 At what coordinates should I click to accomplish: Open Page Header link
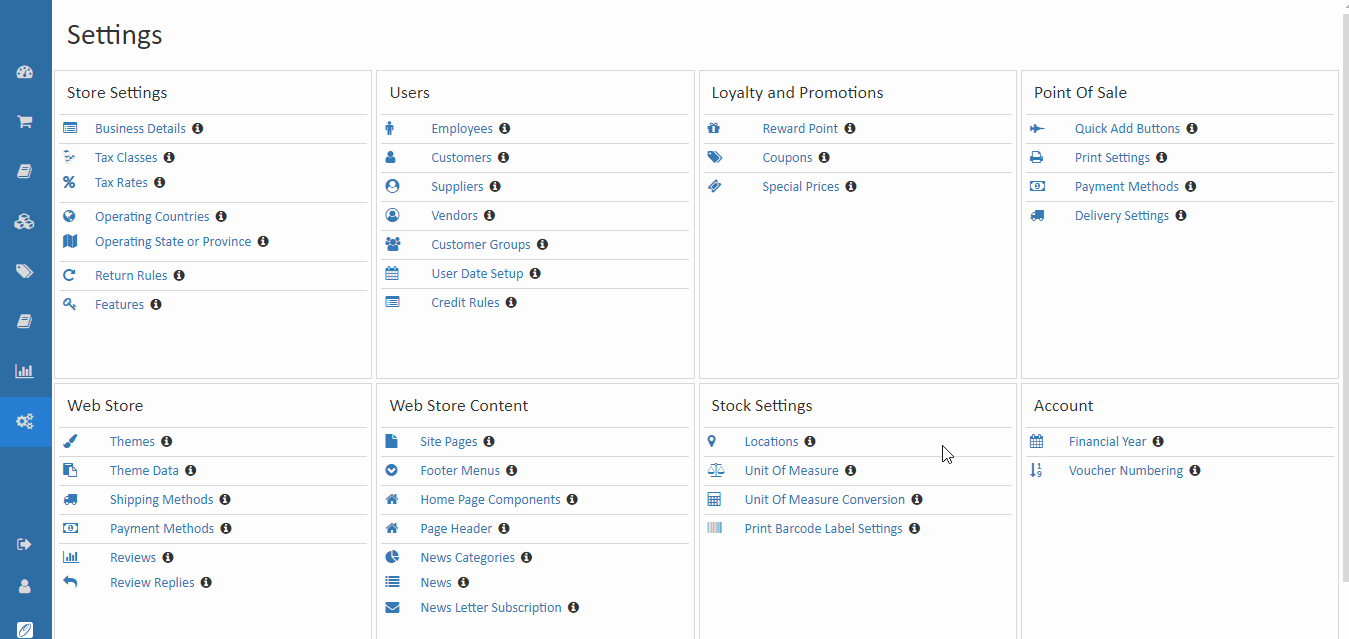tap(456, 529)
